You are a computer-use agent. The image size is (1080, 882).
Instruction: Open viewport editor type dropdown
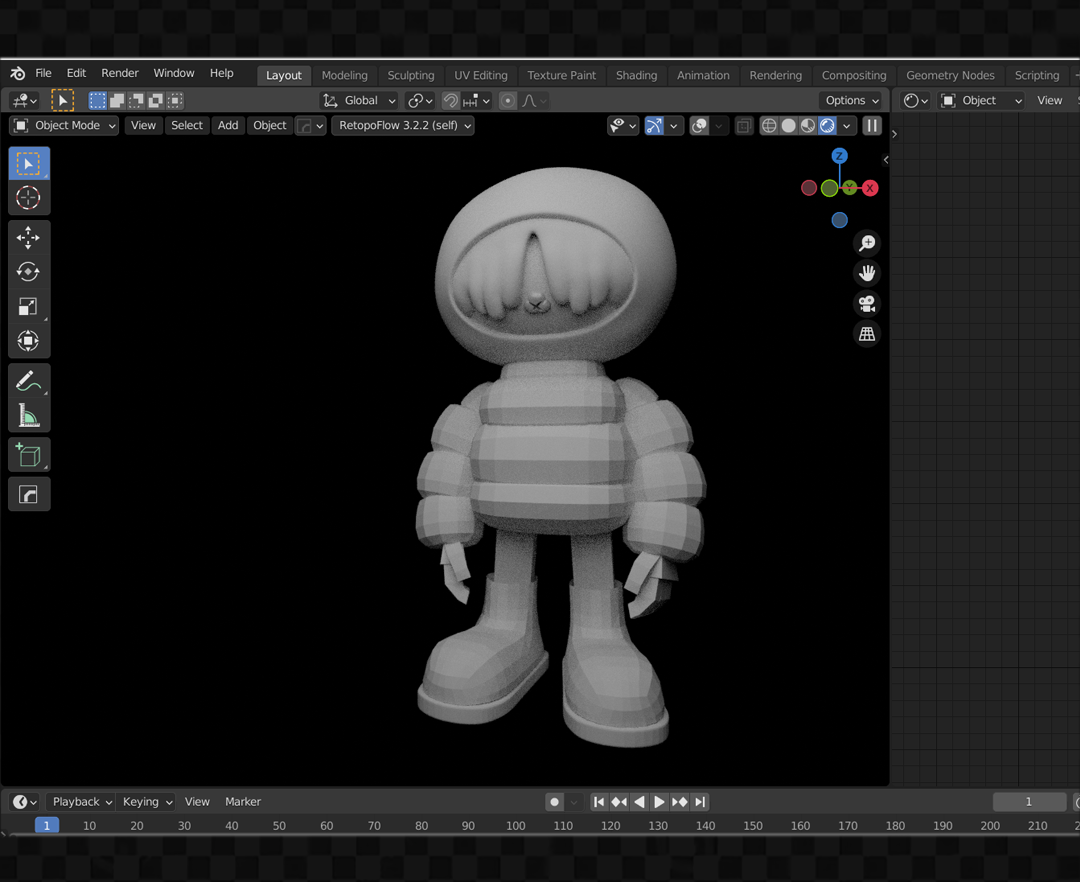(x=24, y=101)
